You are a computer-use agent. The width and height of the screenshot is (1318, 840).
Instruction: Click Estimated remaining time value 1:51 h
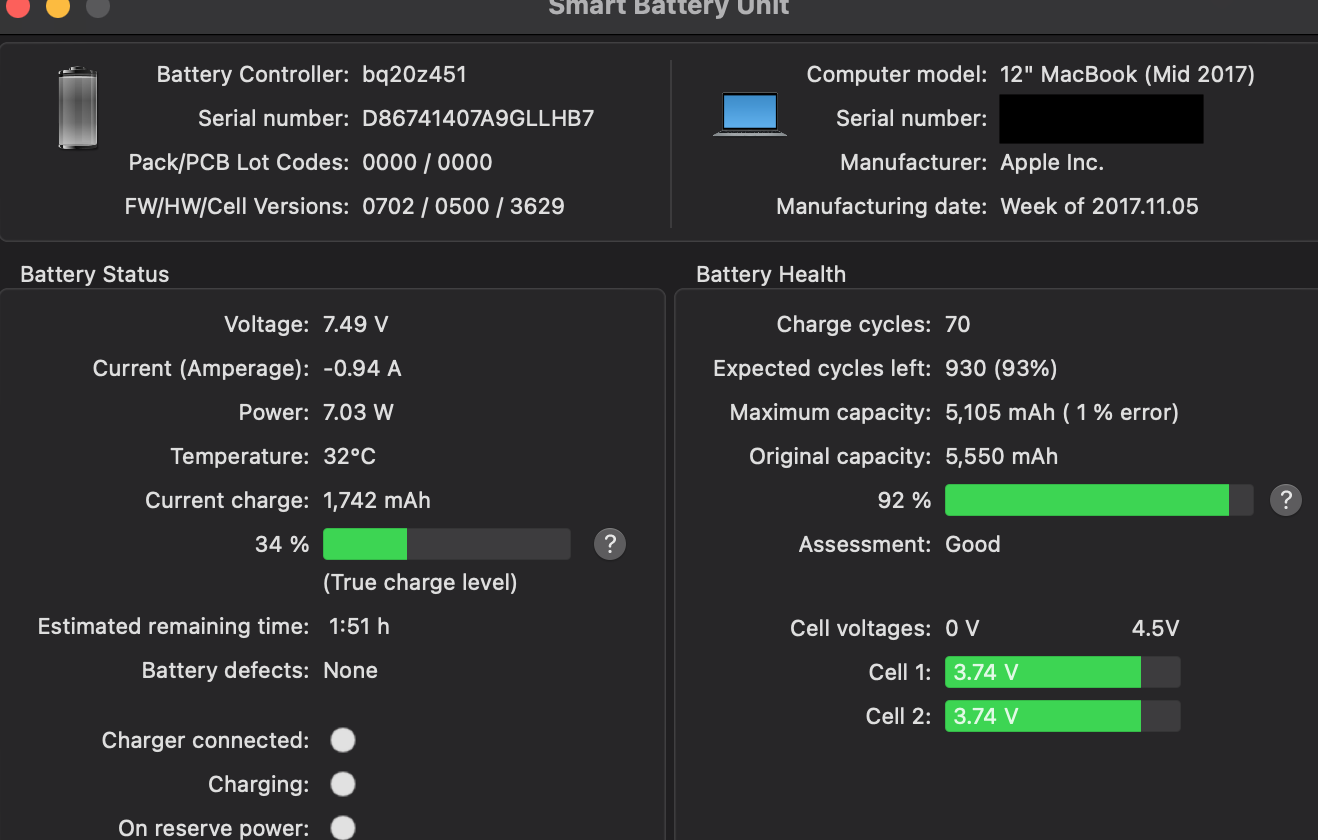coord(359,626)
